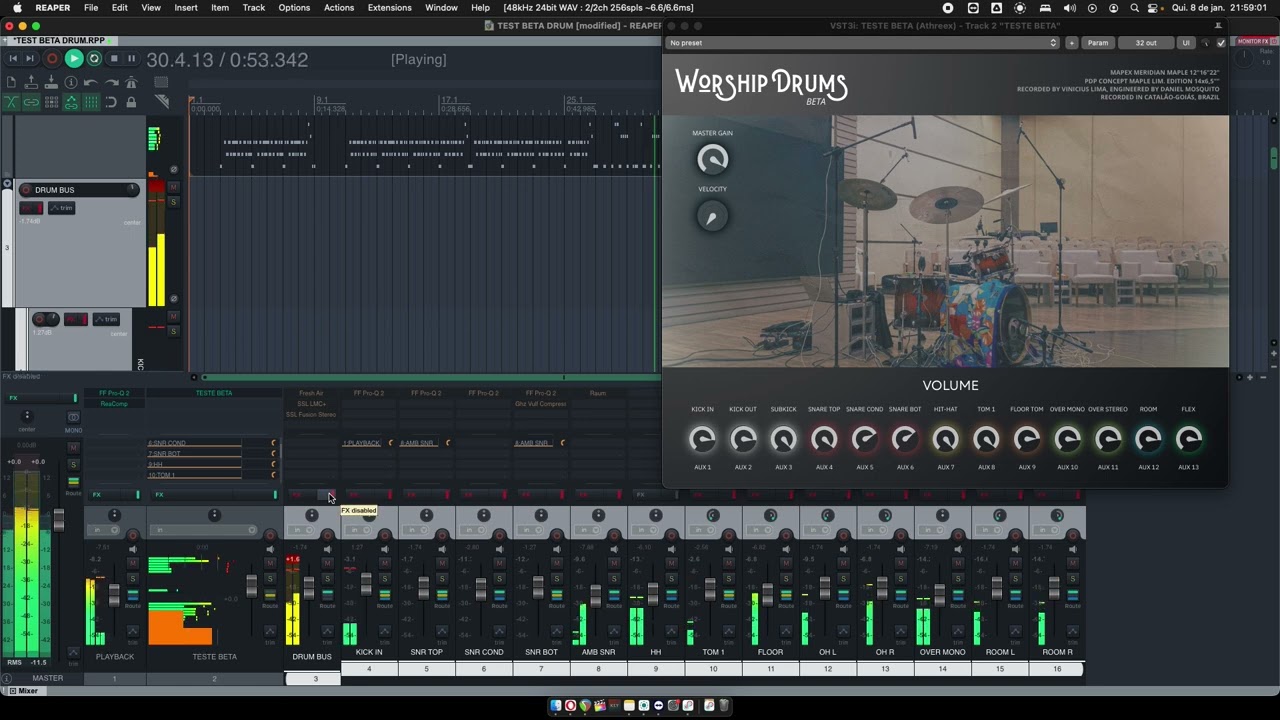Toggle grid lines toolbar icon
The width and height of the screenshot is (1280, 720).
coord(91,102)
